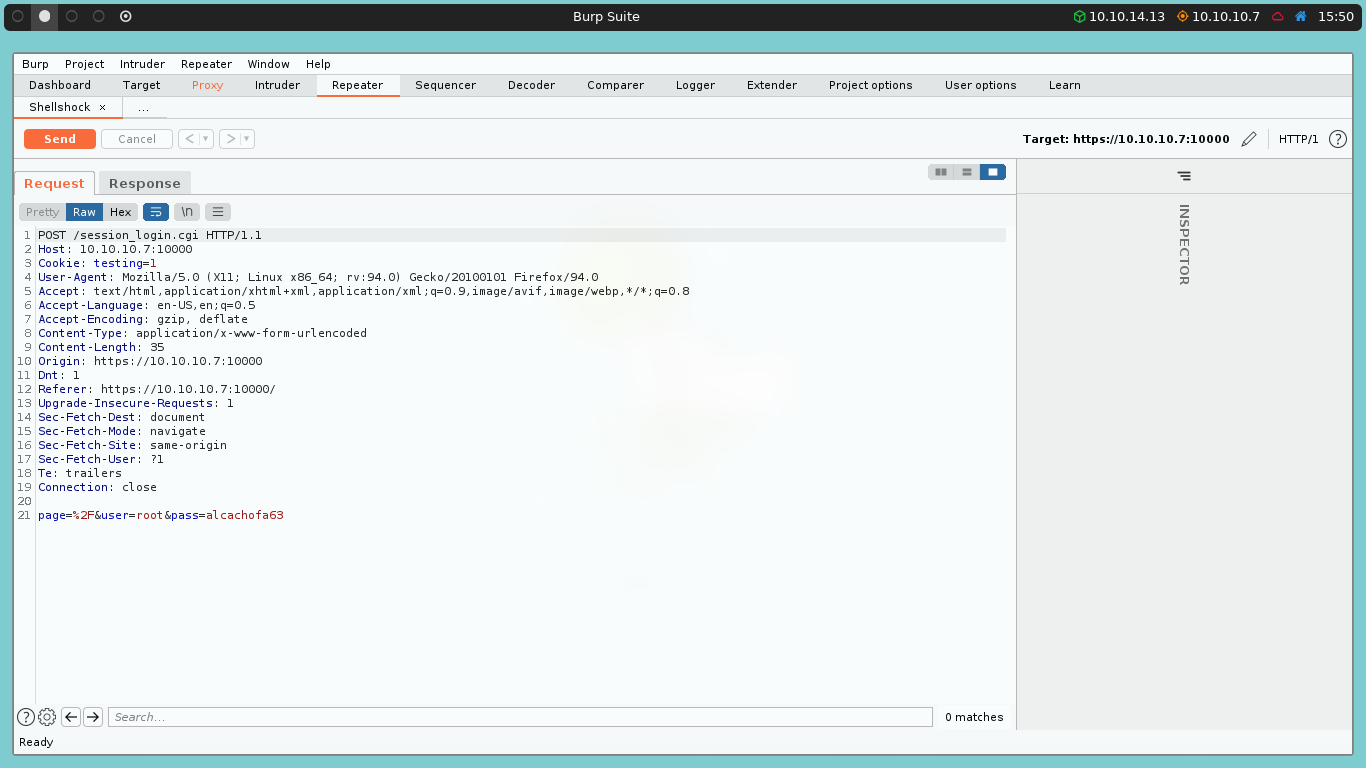The image size is (1366, 768).
Task: Edit target with the pencil icon
Action: [x=1248, y=139]
